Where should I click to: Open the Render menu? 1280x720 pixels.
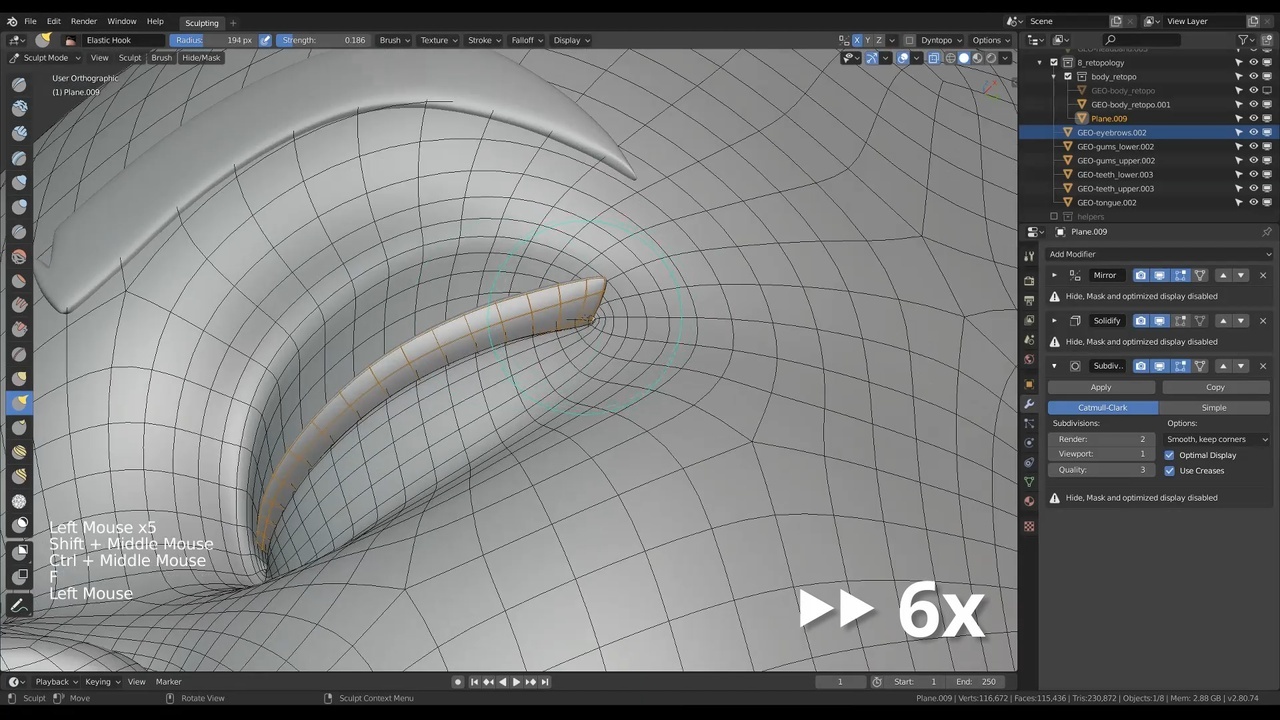[84, 21]
